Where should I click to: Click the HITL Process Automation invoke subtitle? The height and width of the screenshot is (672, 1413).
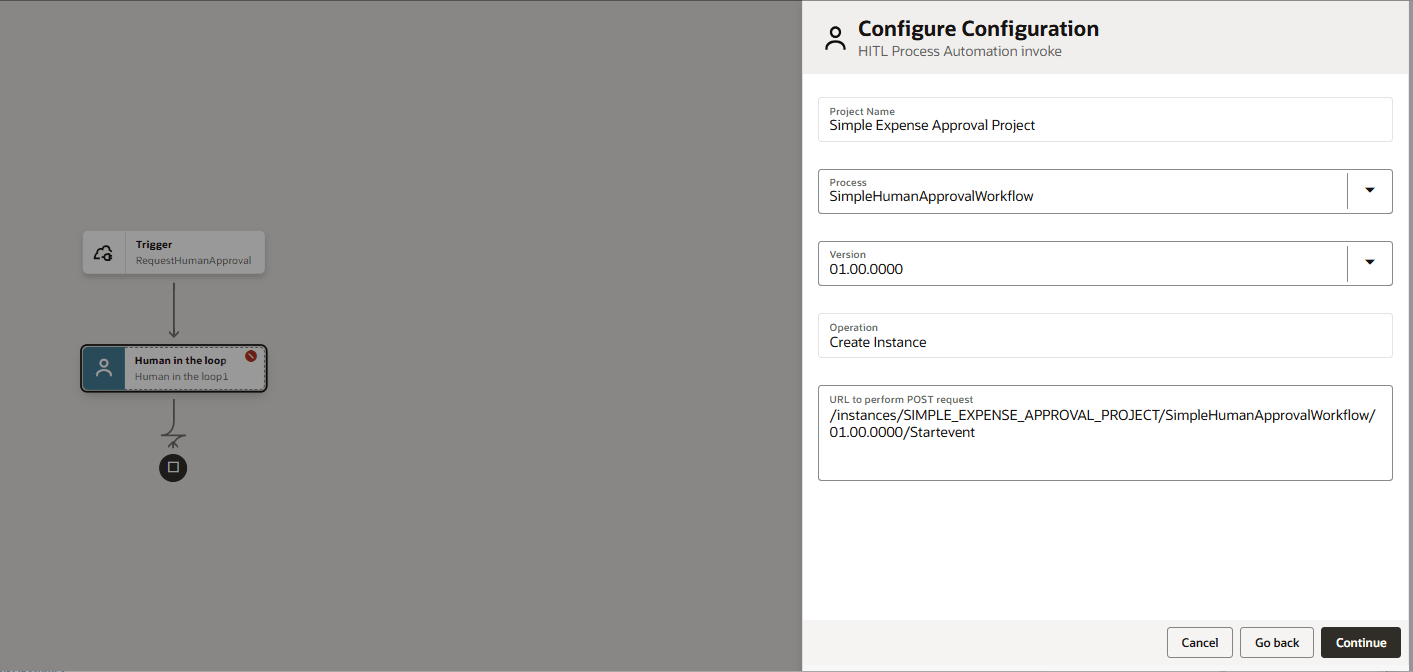pyautogui.click(x=957, y=51)
